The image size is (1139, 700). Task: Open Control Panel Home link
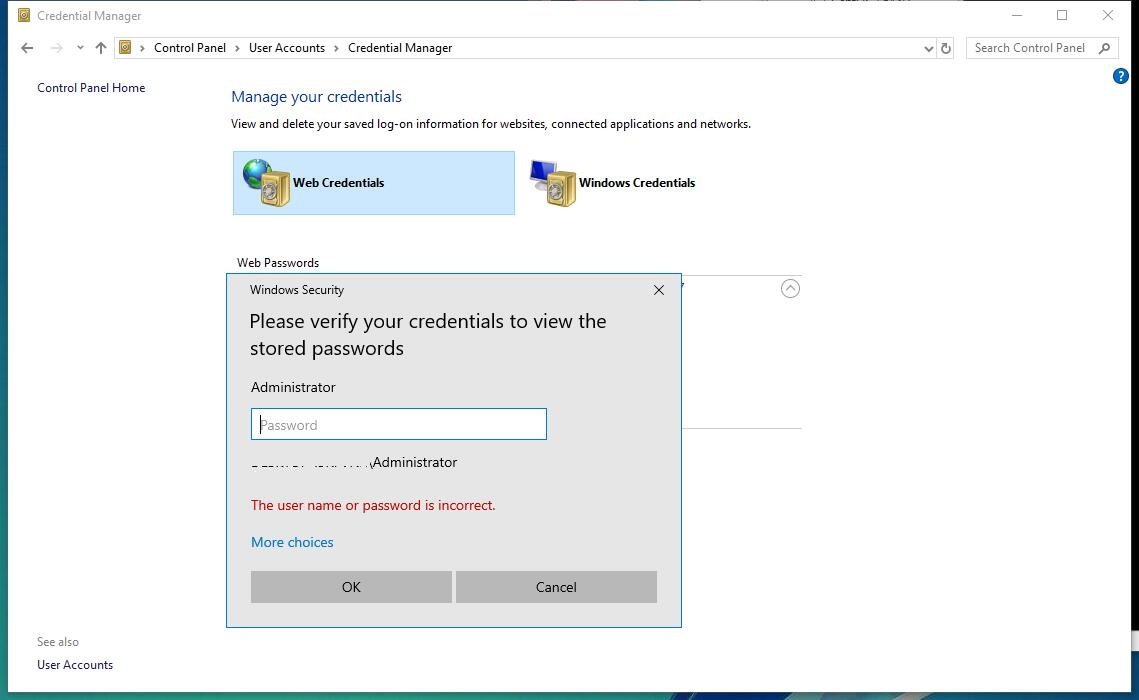click(91, 88)
